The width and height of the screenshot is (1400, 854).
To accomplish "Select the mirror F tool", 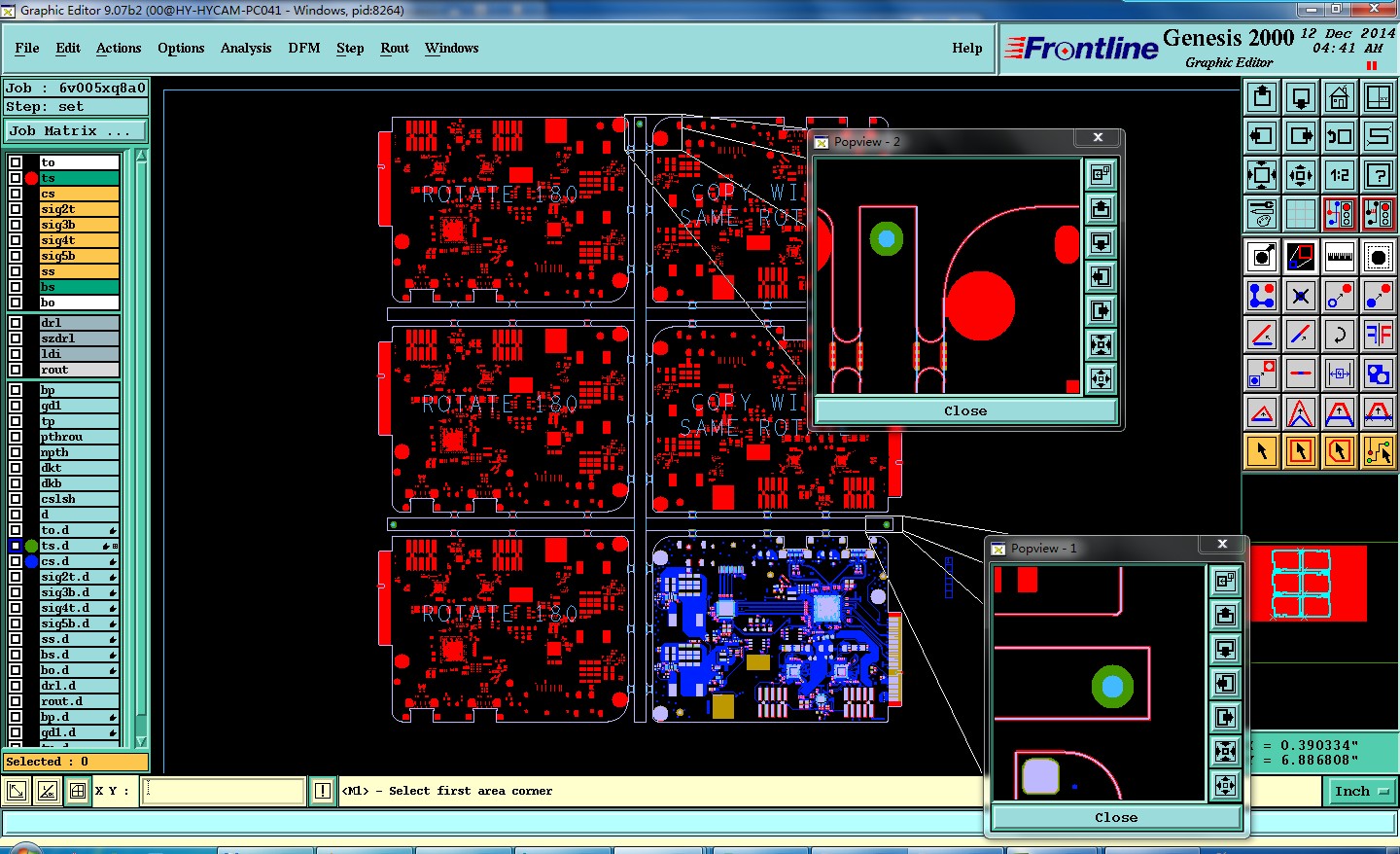I will pos(1379,335).
